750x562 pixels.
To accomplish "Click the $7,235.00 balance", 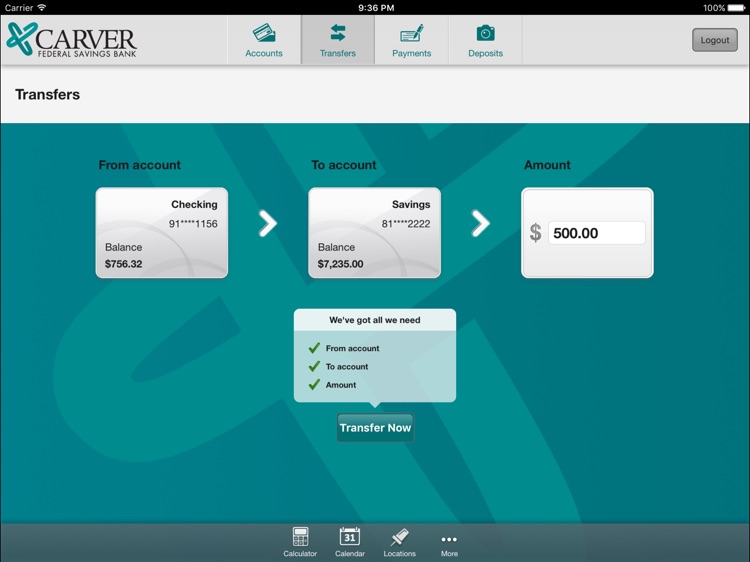I will pyautogui.click(x=341, y=264).
